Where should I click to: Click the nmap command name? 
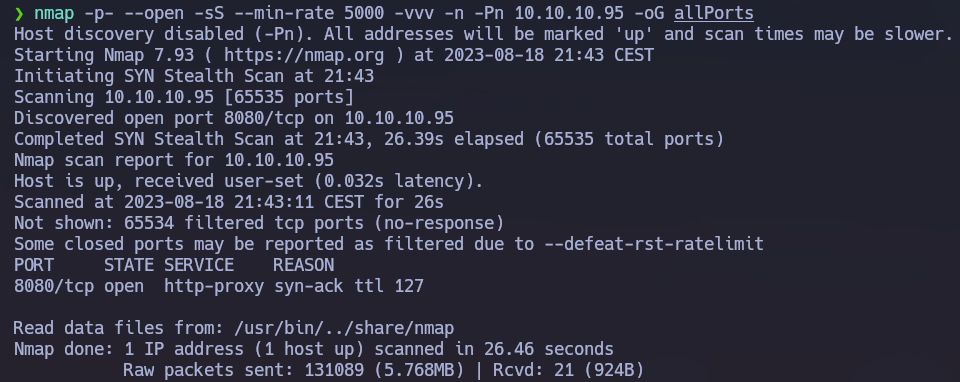[x=54, y=13]
